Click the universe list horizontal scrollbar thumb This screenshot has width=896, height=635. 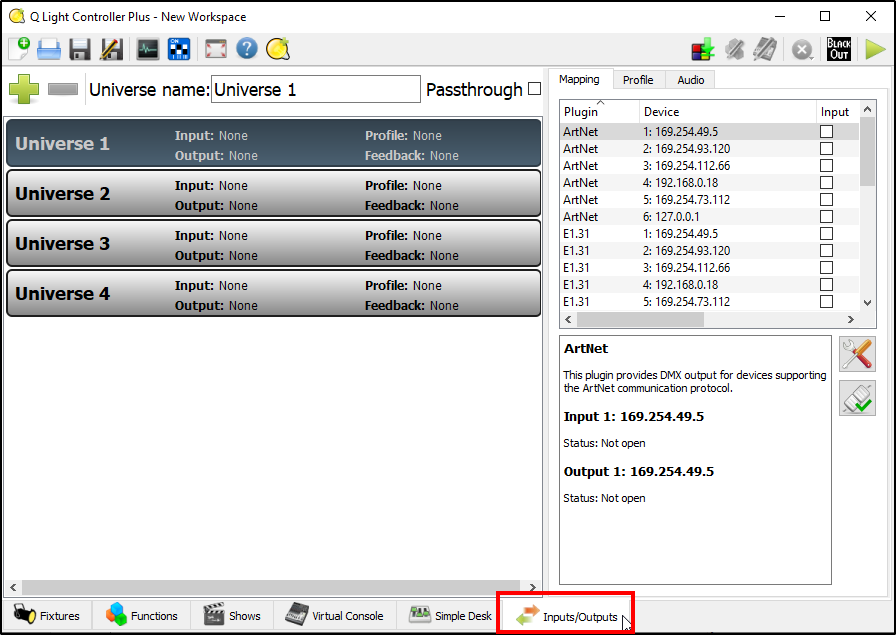pyautogui.click(x=271, y=587)
